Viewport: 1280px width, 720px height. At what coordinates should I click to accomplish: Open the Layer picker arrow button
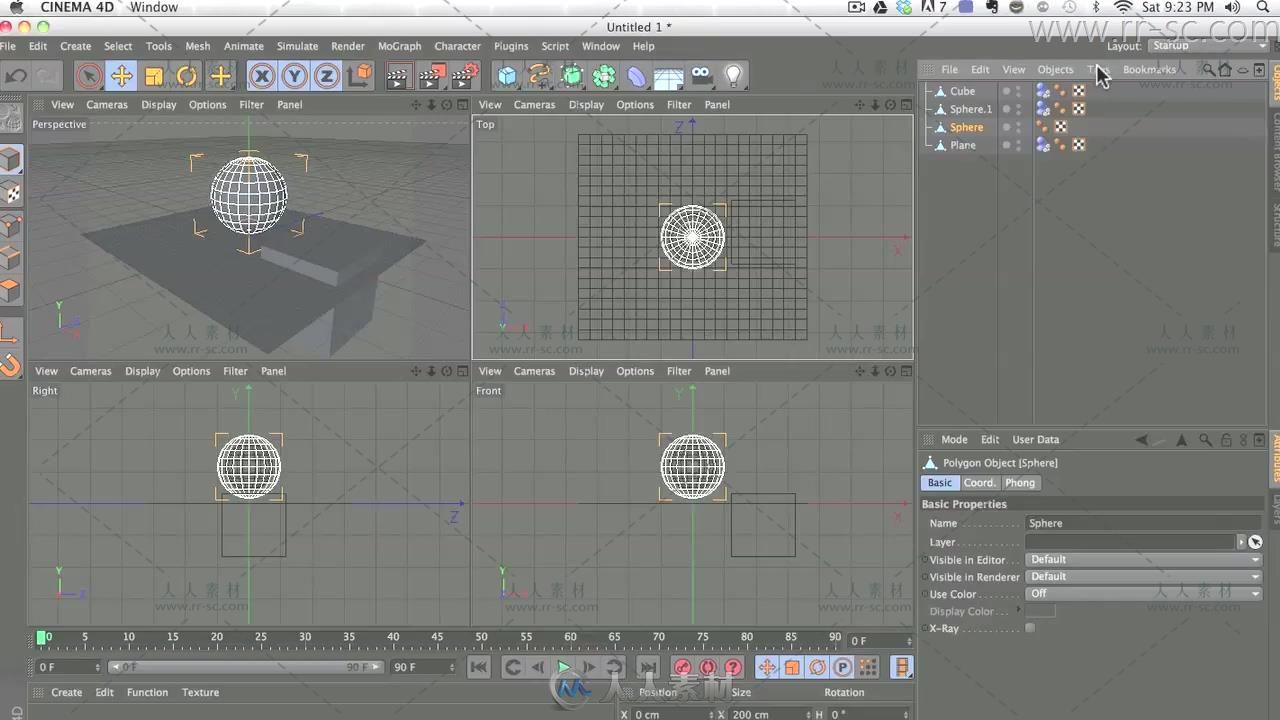pos(1242,542)
